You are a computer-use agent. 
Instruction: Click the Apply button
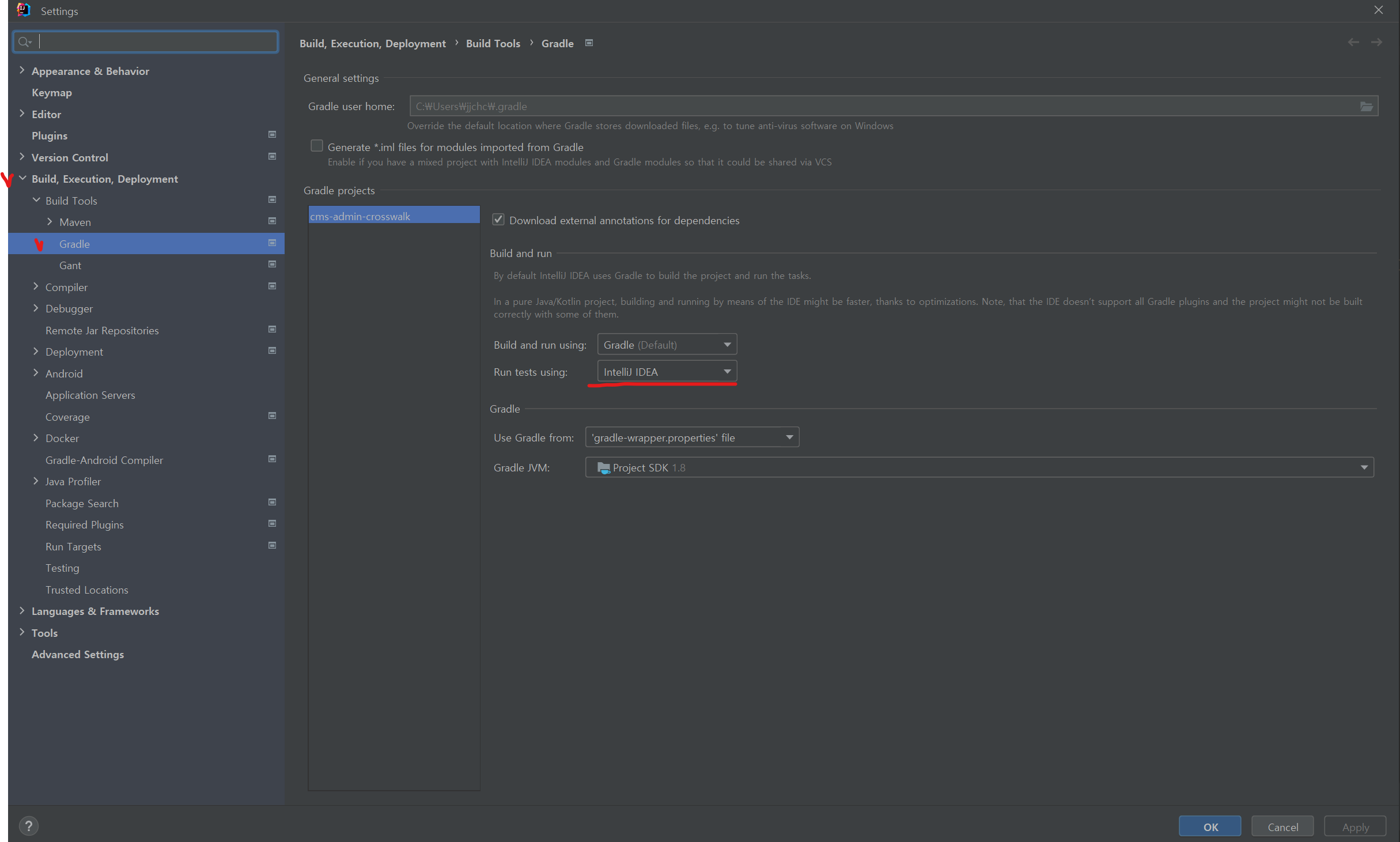[x=1355, y=826]
